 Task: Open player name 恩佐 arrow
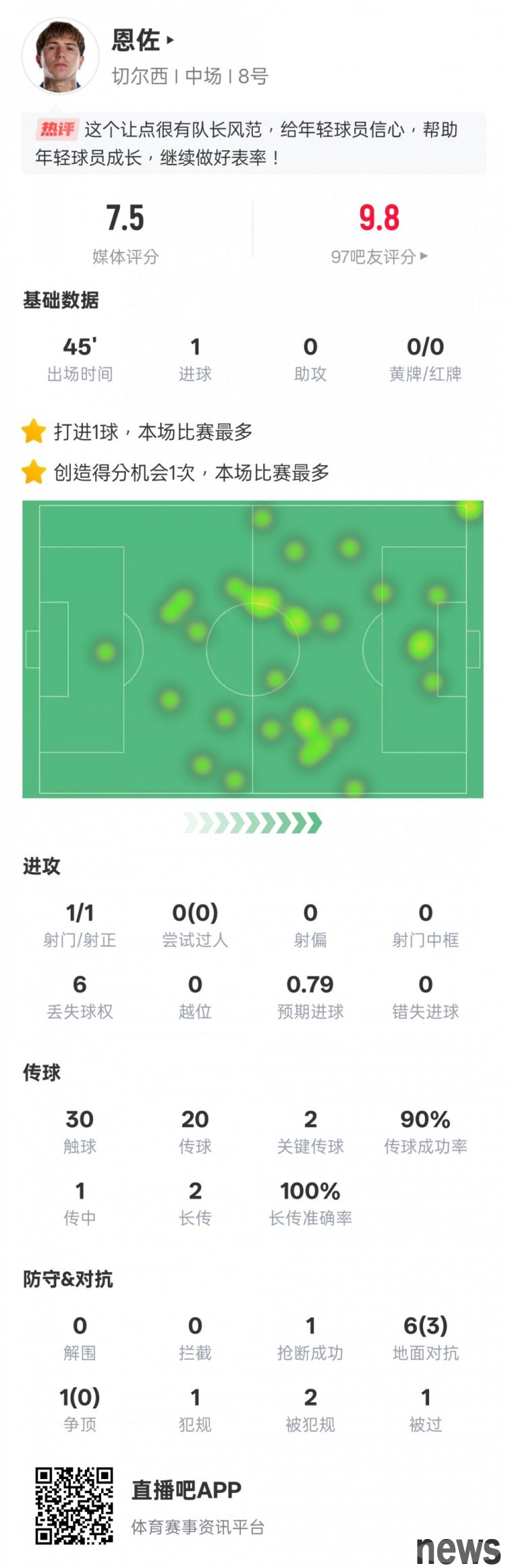pyautogui.click(x=170, y=40)
